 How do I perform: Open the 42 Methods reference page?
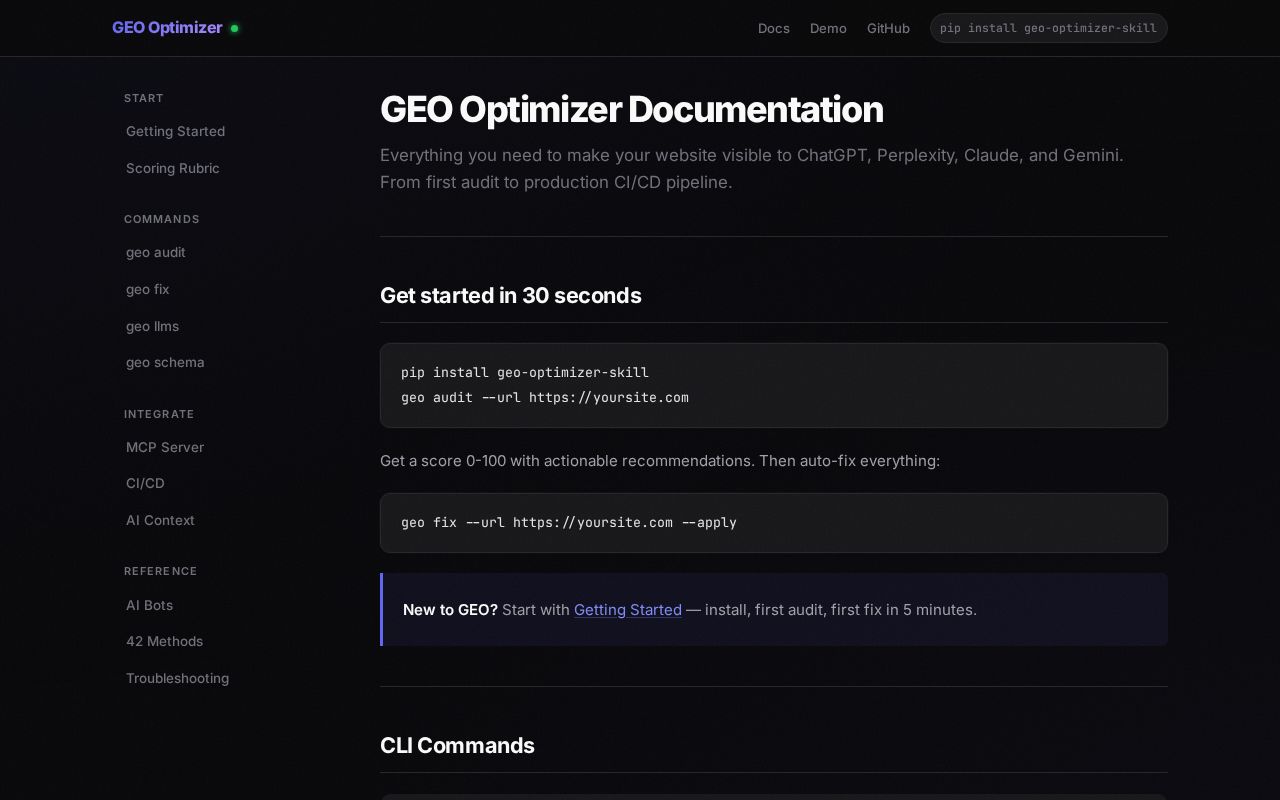click(x=164, y=641)
